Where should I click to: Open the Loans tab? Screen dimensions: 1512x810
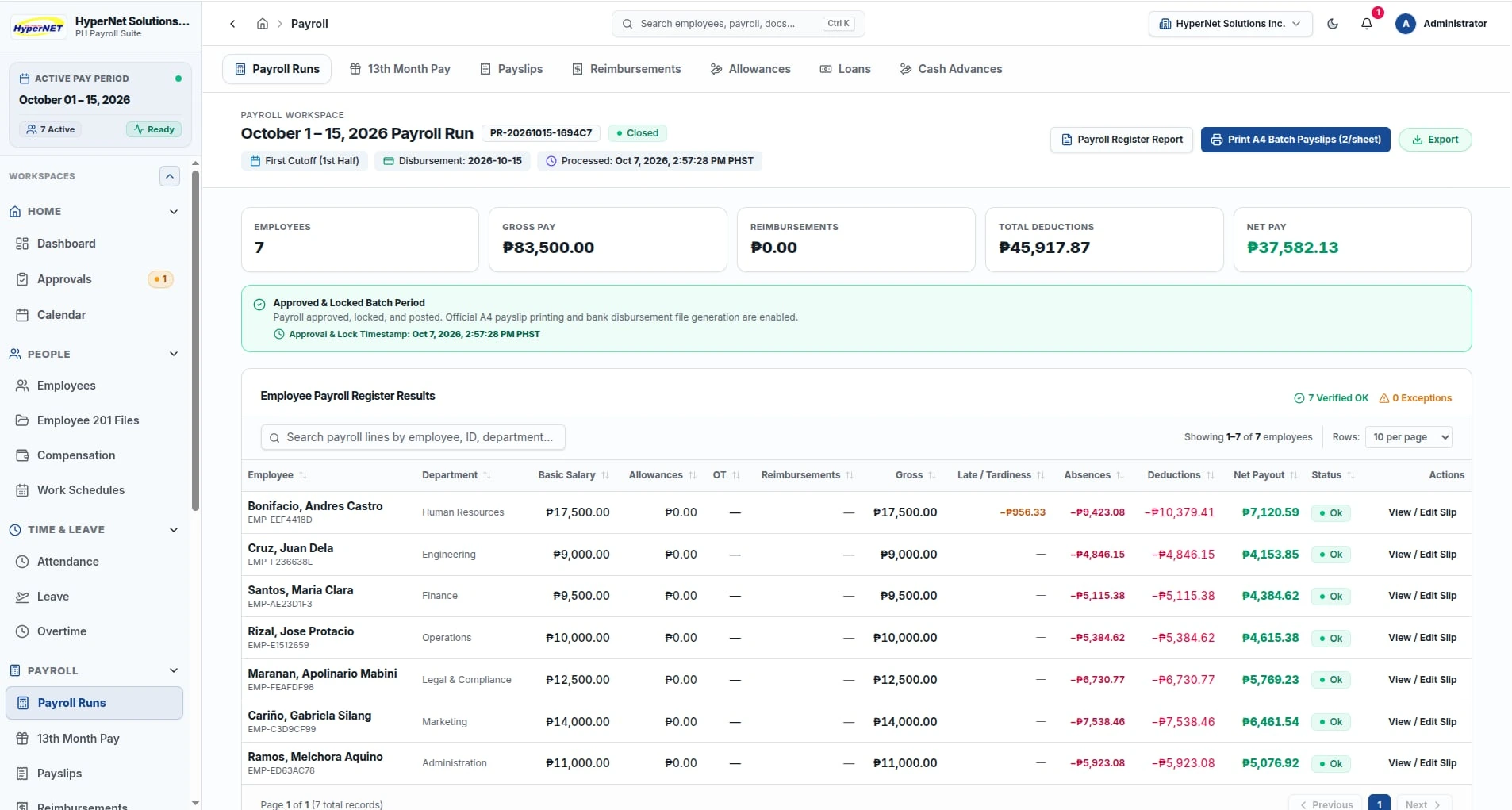coord(845,69)
